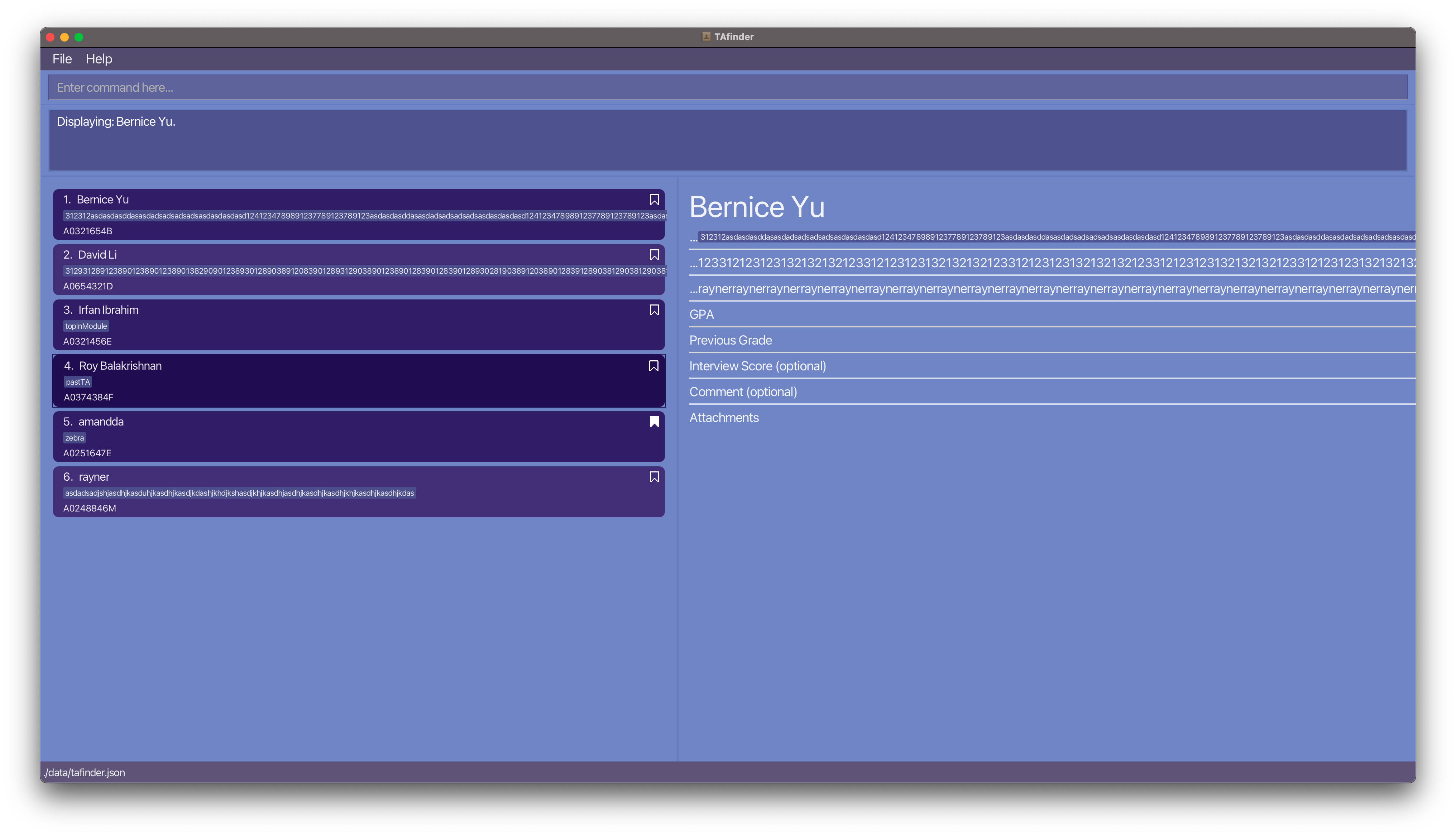Click the yellow minimize window button
1456x836 pixels.
point(64,37)
